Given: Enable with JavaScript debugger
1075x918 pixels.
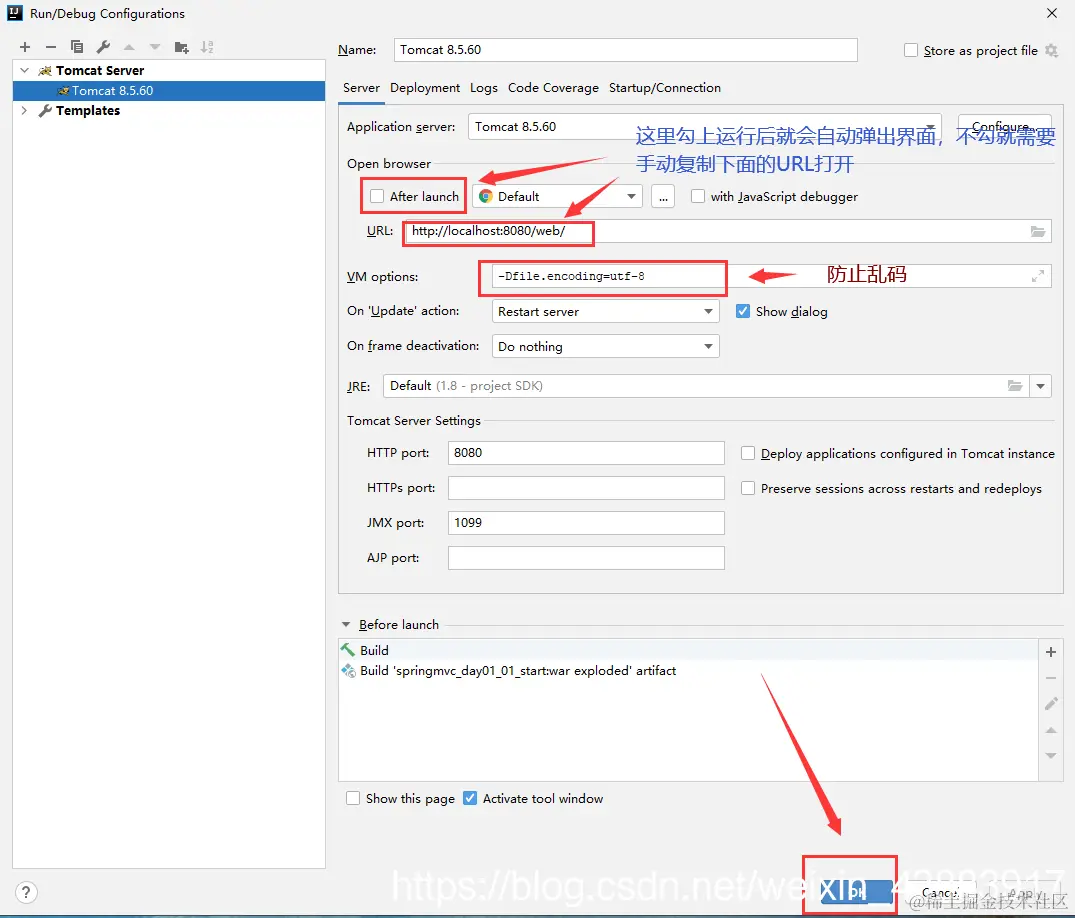Looking at the screenshot, I should [x=698, y=196].
